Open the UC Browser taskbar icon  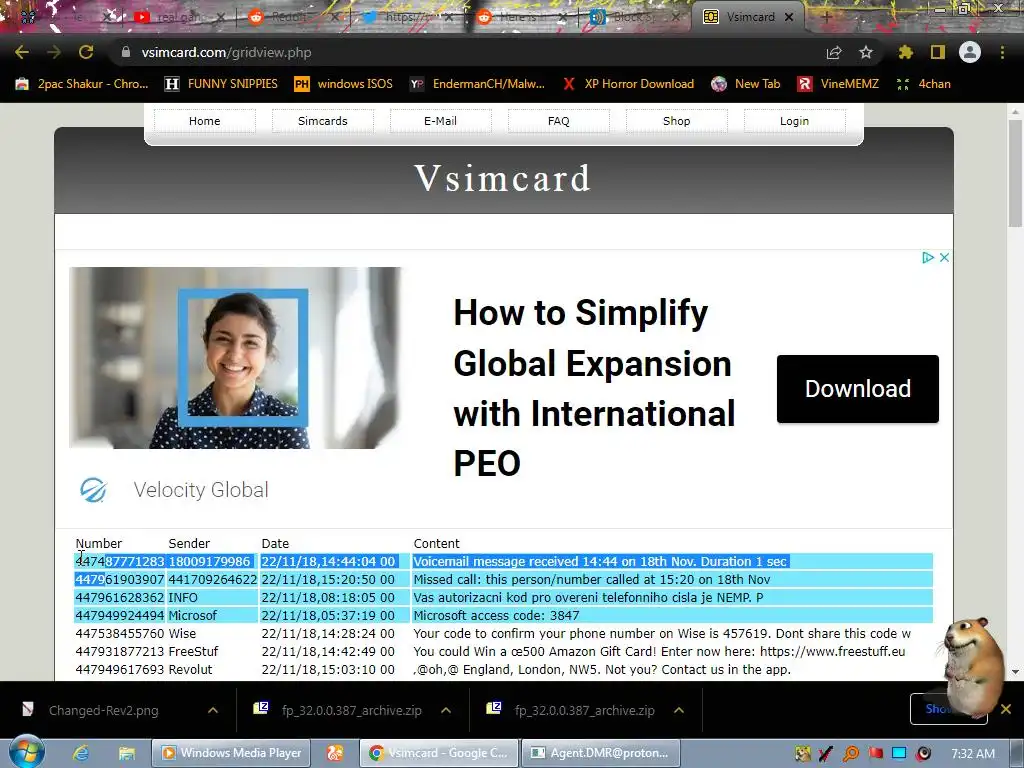pos(335,753)
